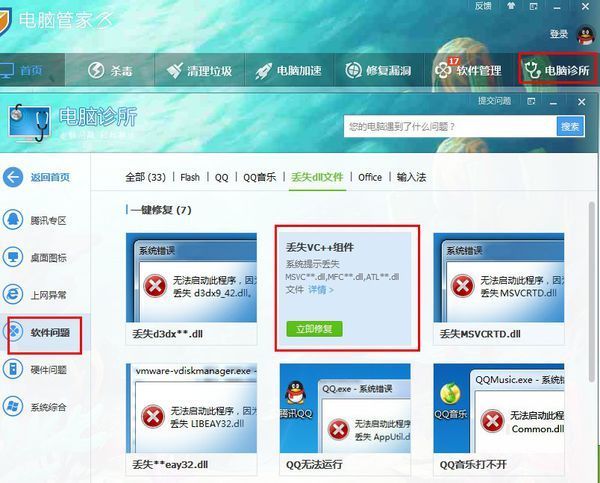Click the 搜索 search button
Screen dimensions: 600x483
(x=570, y=126)
